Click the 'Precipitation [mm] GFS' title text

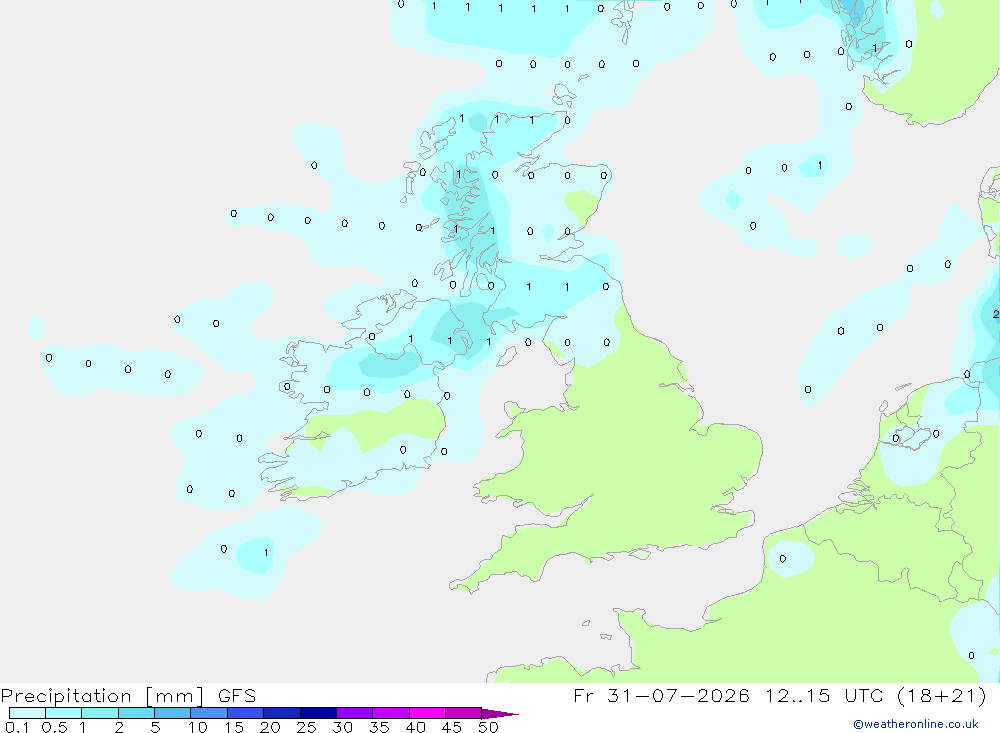[x=128, y=695]
